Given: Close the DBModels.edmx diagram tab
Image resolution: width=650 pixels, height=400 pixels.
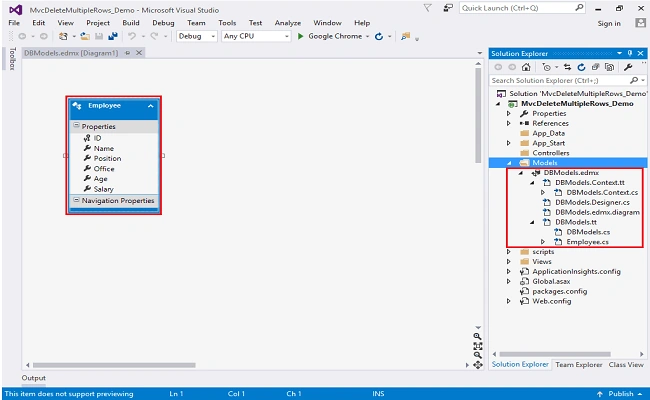Looking at the screenshot, I should click(x=139, y=53).
